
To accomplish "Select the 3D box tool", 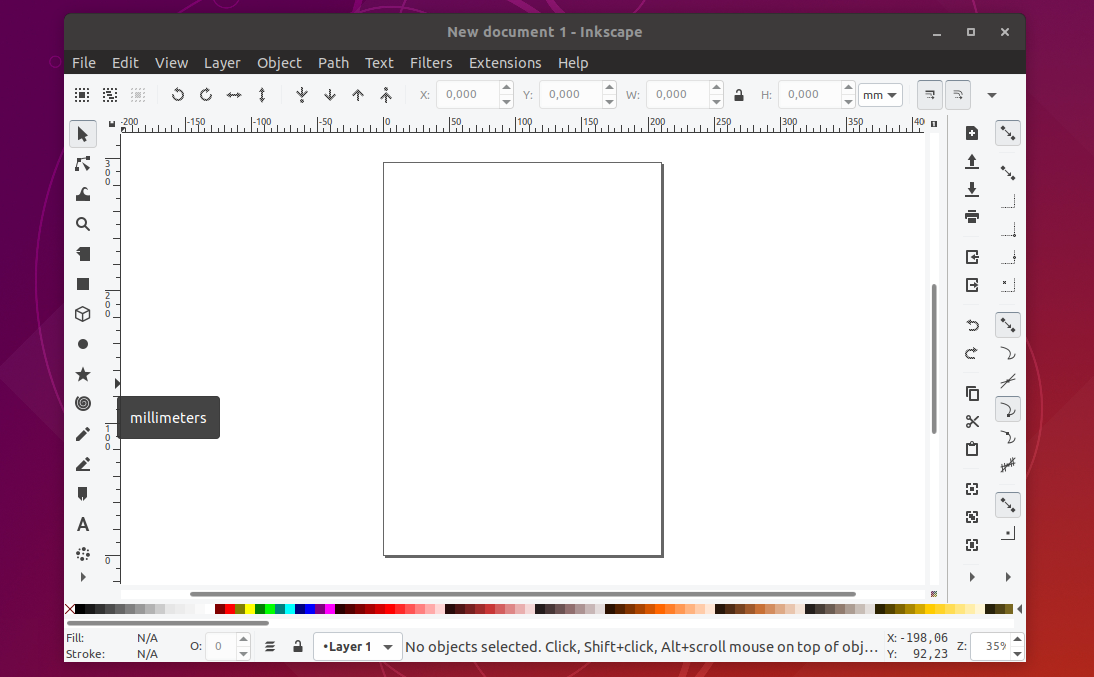I will click(x=83, y=314).
